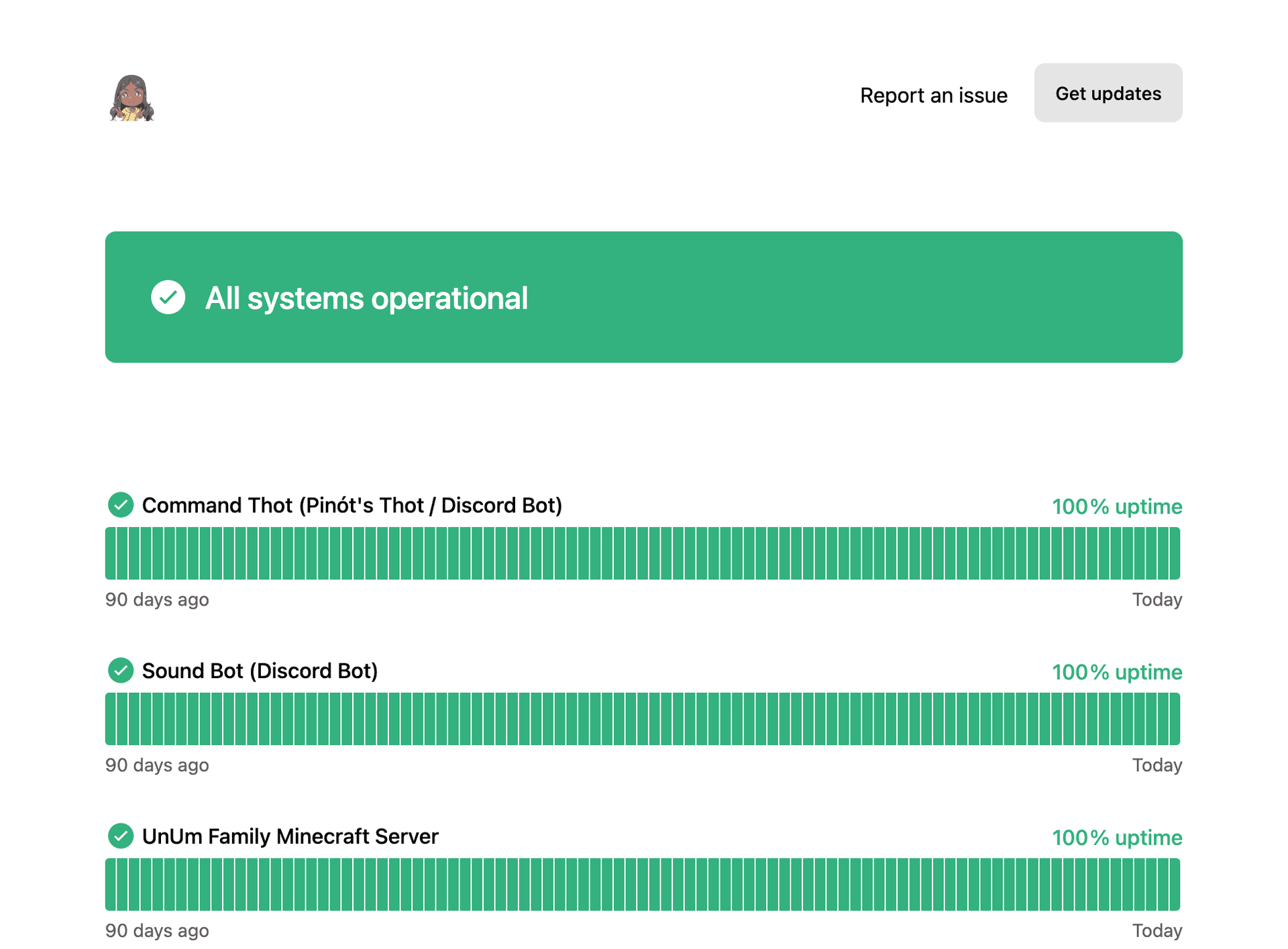Viewport: 1288px width, 949px height.
Task: Open the Sound Bot (Discord Bot) monitor
Action: click(x=260, y=671)
